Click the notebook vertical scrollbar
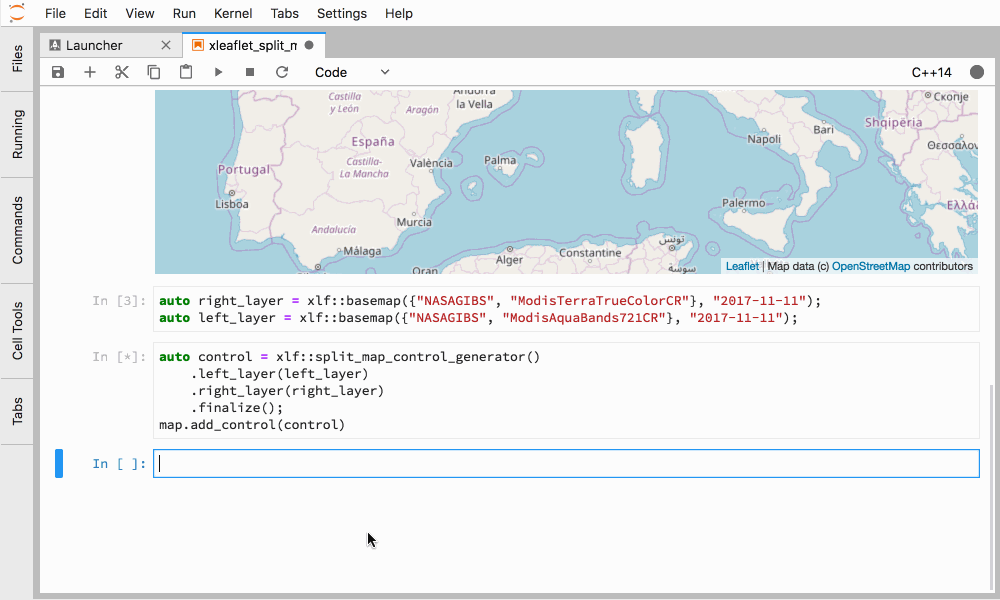The width and height of the screenshot is (1000, 600). 990,485
